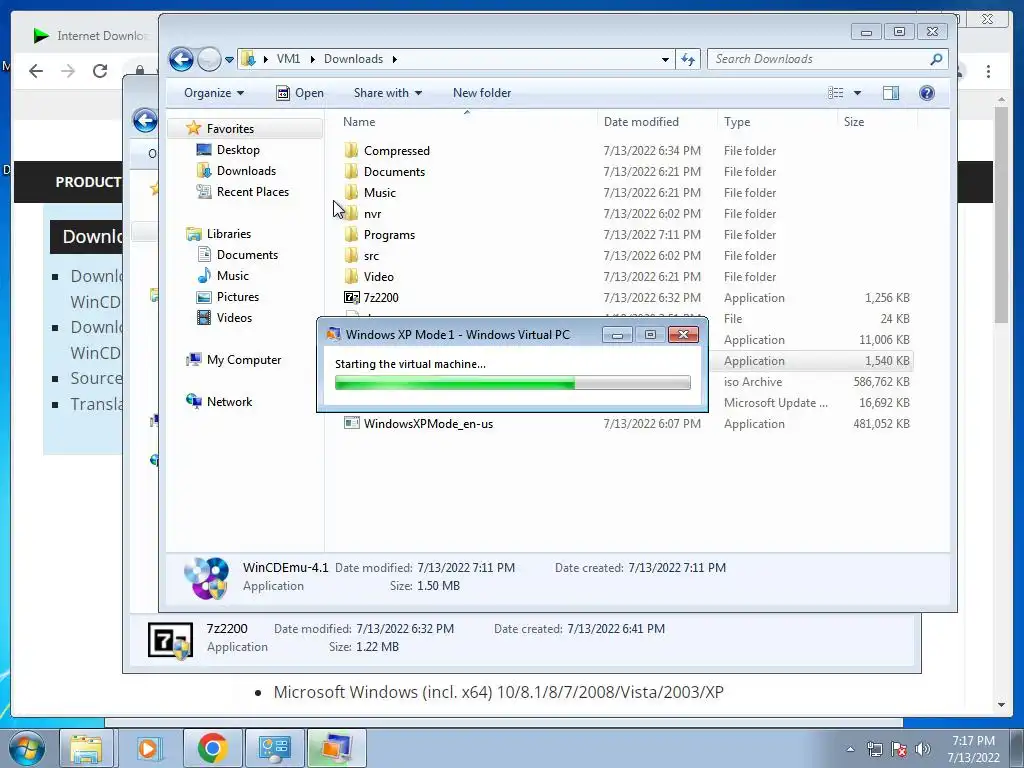
Task: Select Favorites in navigation pane
Action: (230, 129)
